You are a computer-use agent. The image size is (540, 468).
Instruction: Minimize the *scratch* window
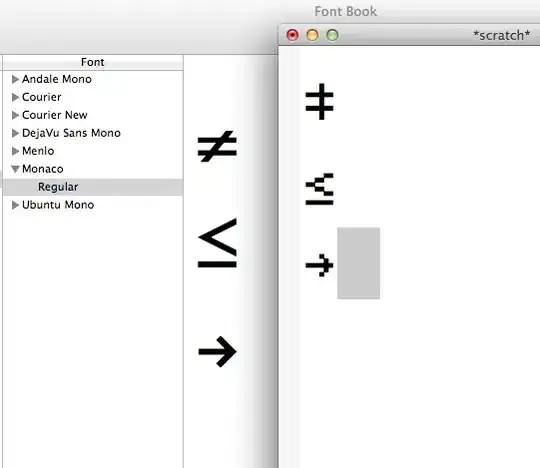pos(312,35)
